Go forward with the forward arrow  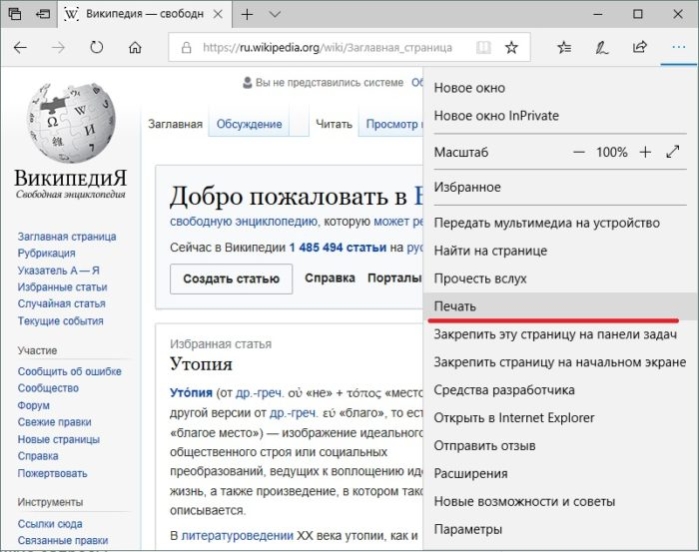coord(58,47)
